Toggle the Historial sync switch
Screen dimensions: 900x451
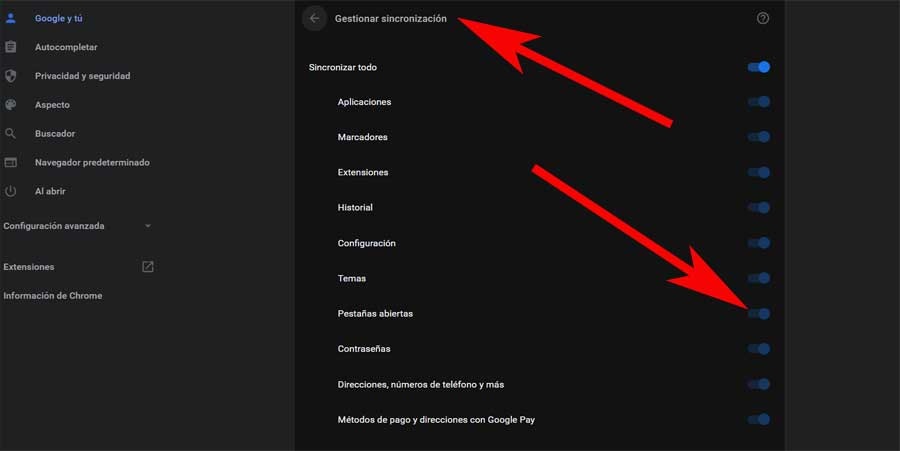click(758, 208)
